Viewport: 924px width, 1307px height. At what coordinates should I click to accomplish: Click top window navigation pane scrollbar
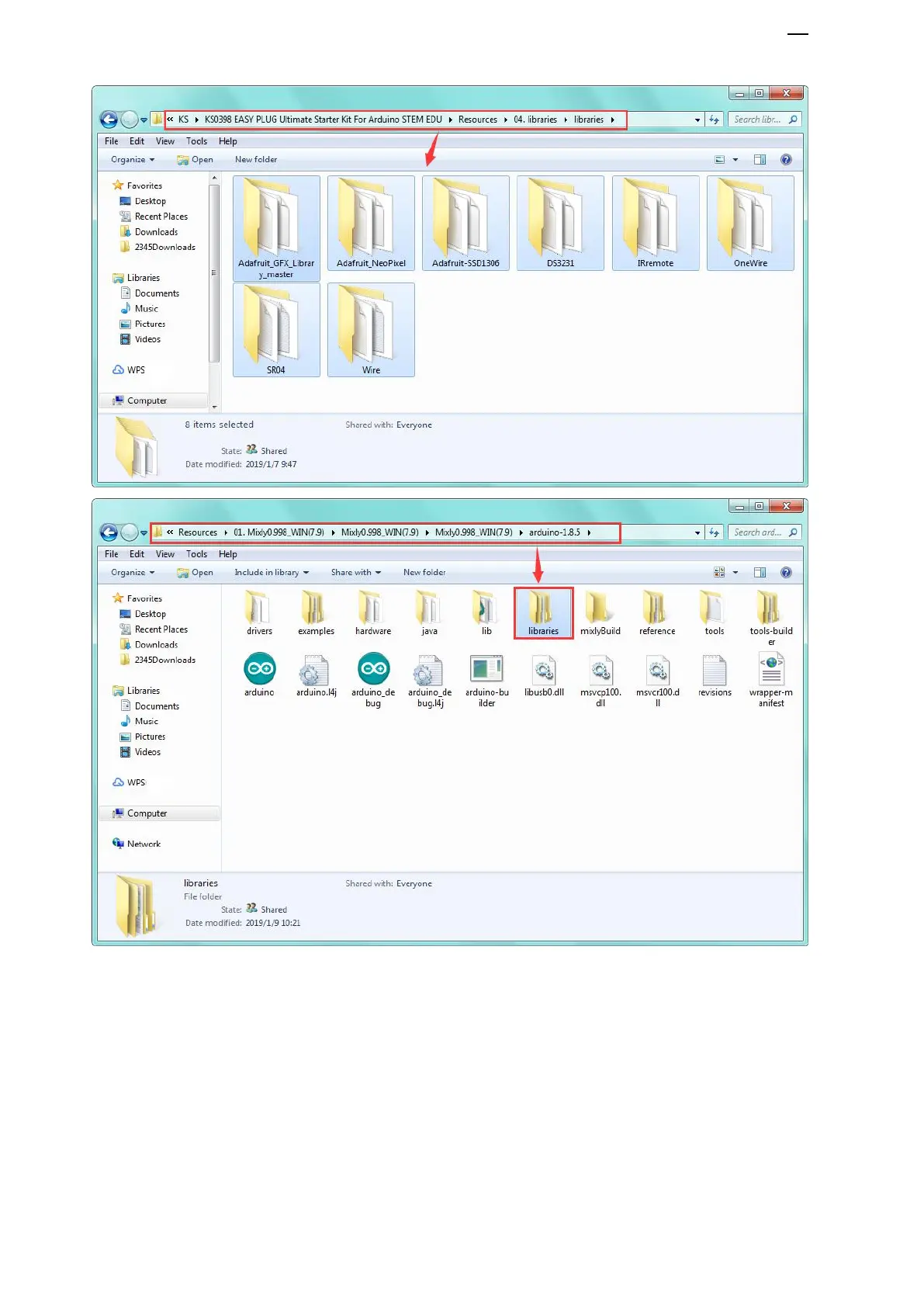[x=215, y=272]
